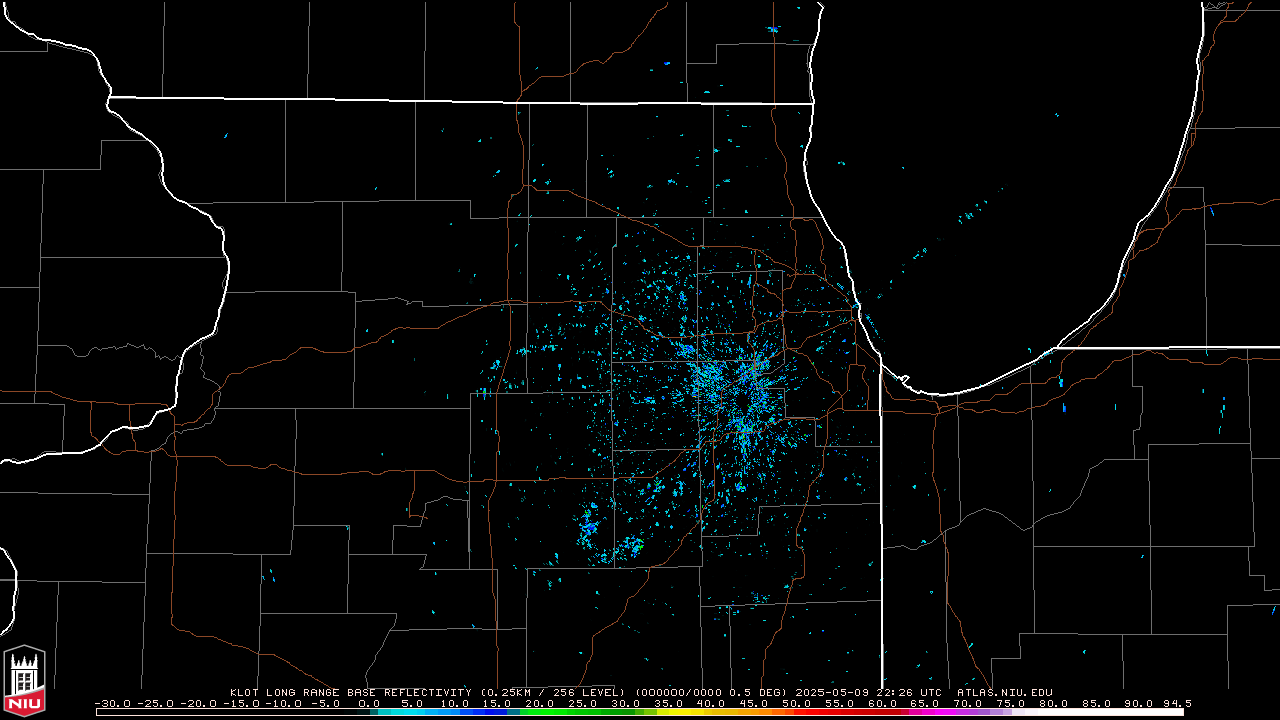Click the ATLAS.NIU.EDU label
The width and height of the screenshot is (1280, 720).
point(1005,692)
